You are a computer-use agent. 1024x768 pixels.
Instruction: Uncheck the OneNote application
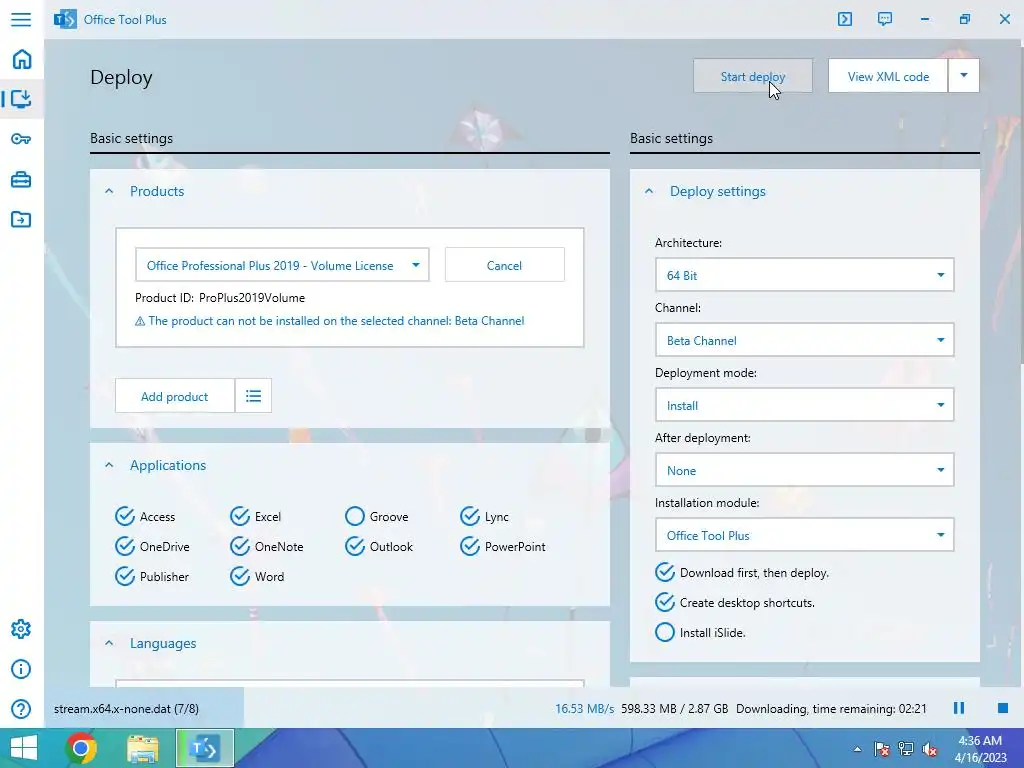click(266, 547)
